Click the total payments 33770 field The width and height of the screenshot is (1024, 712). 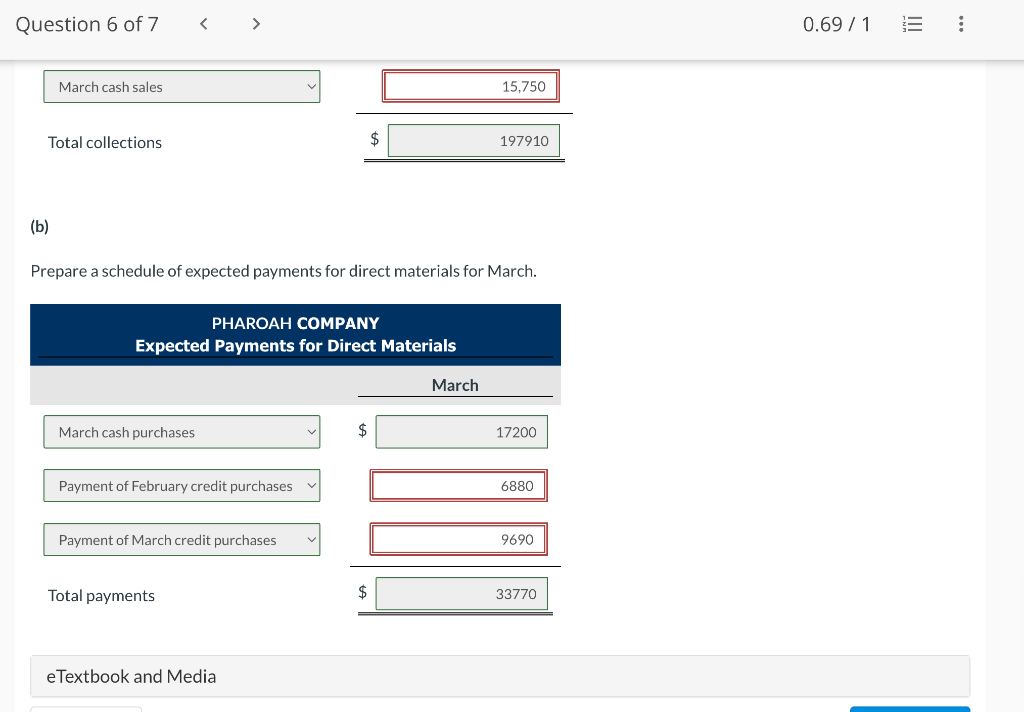[x=461, y=594]
